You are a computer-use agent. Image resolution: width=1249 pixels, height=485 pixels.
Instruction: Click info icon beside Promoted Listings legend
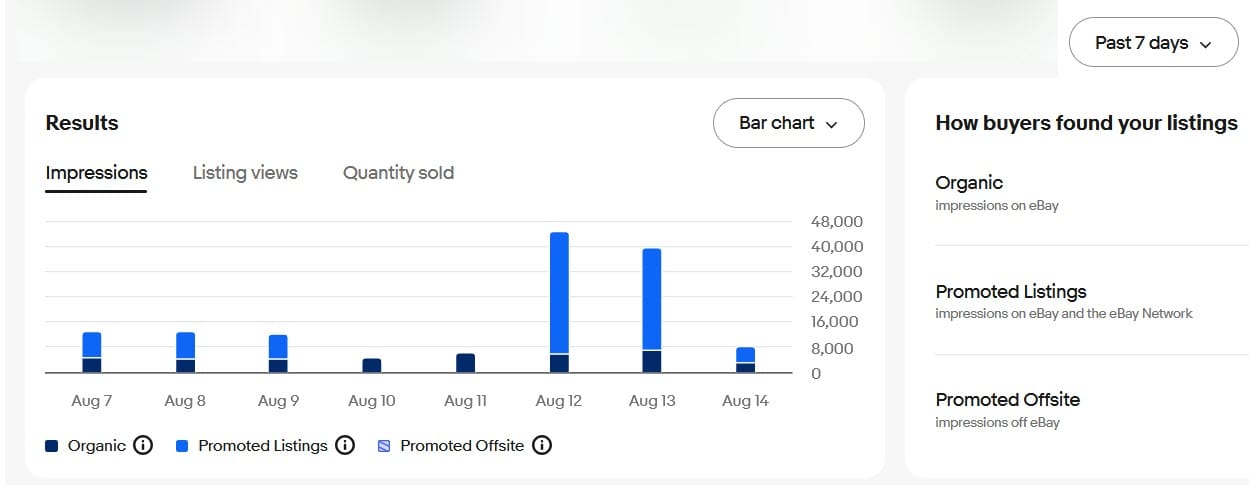pos(345,445)
